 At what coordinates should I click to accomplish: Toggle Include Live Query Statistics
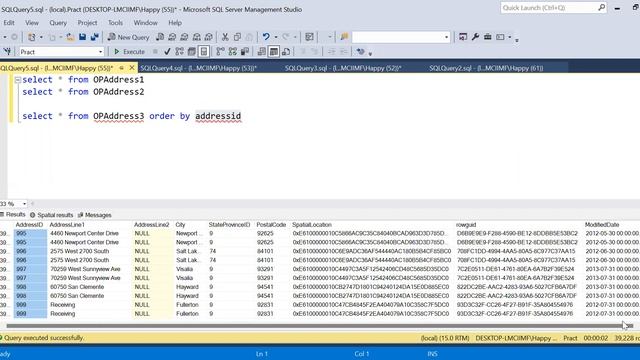[x=233, y=51]
